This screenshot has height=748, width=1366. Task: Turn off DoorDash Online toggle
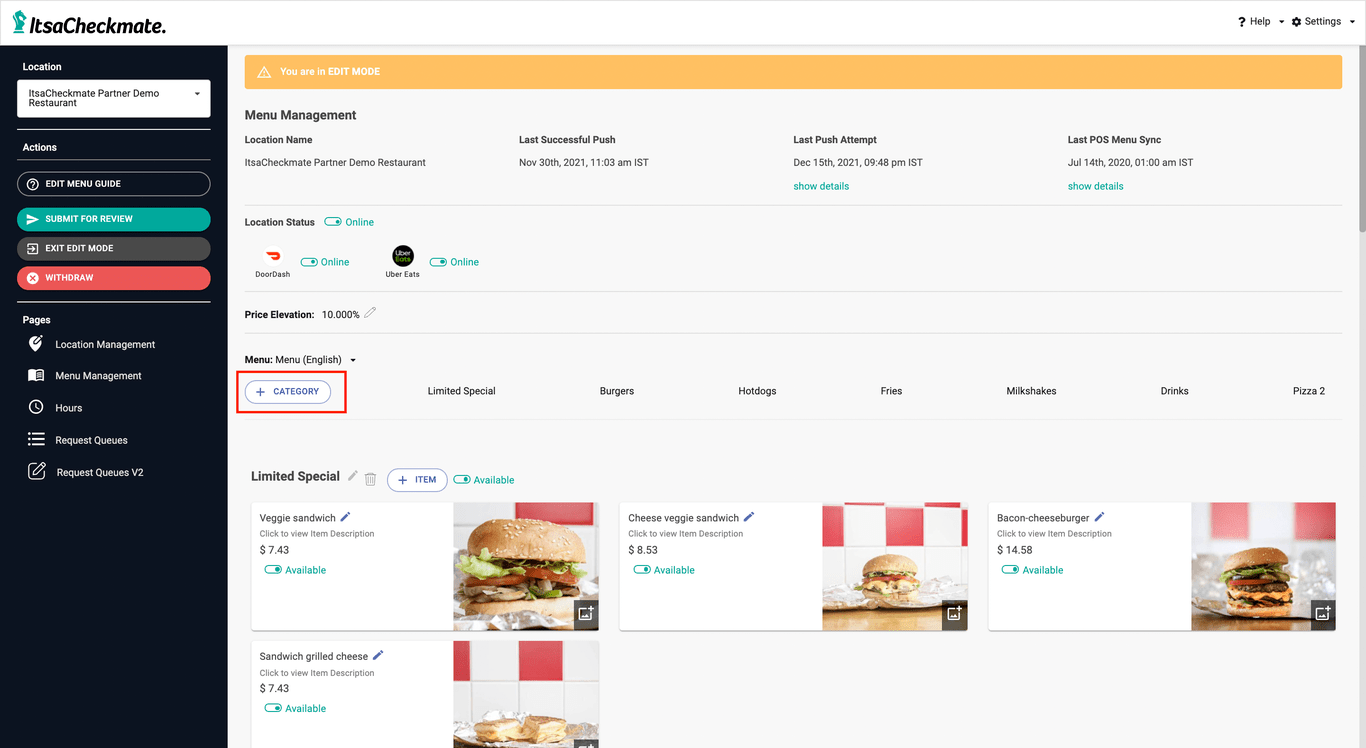click(x=309, y=262)
